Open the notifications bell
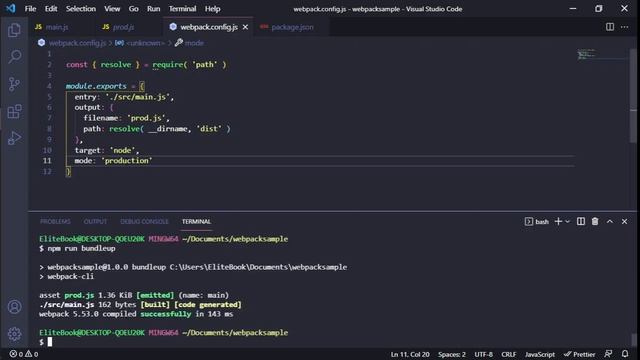The image size is (640, 360). coord(625,354)
